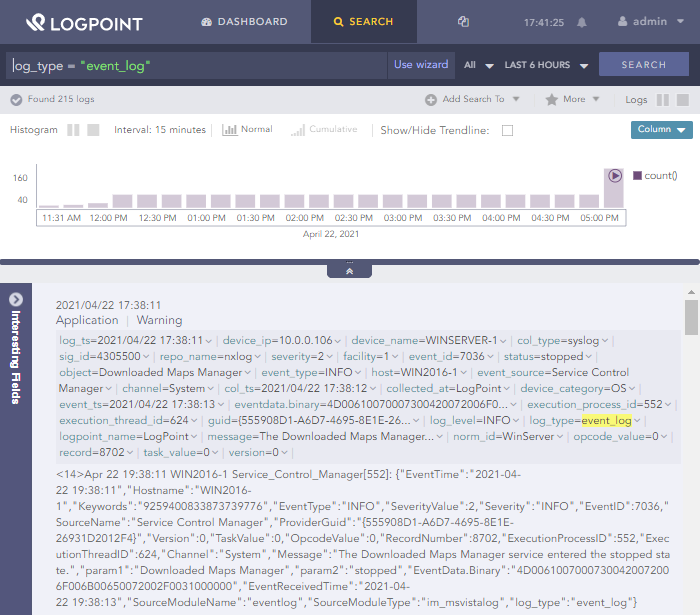Open the LAST 6 HOURS time range dropdown
Image resolution: width=700 pixels, height=615 pixels.
click(546, 65)
